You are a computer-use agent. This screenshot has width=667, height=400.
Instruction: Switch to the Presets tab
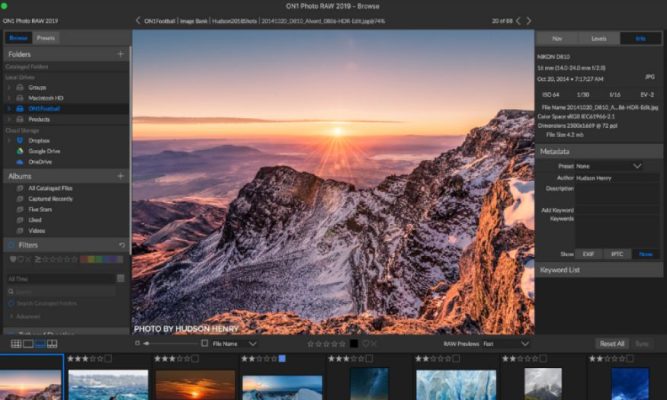[x=46, y=38]
